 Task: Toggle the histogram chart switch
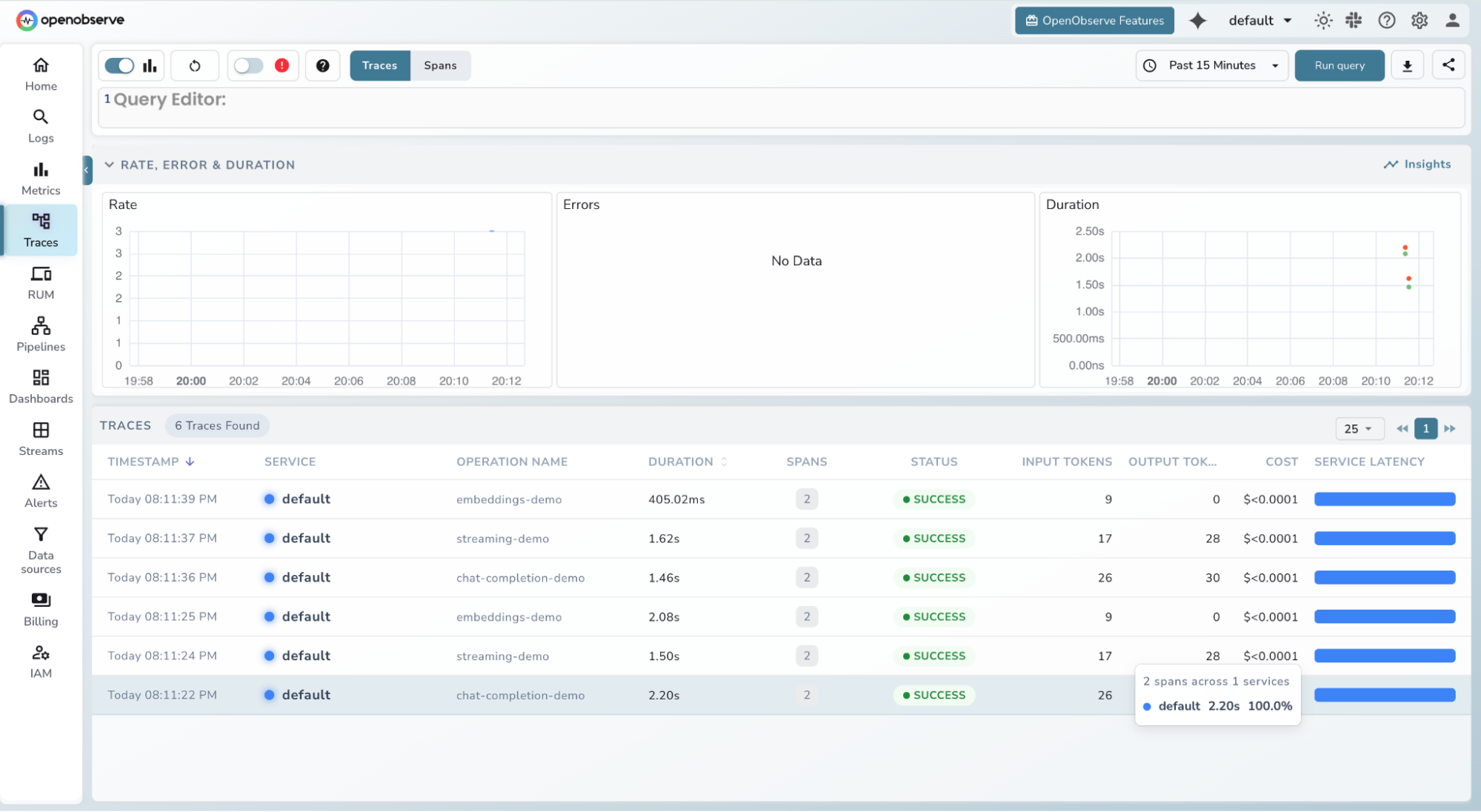coord(120,66)
